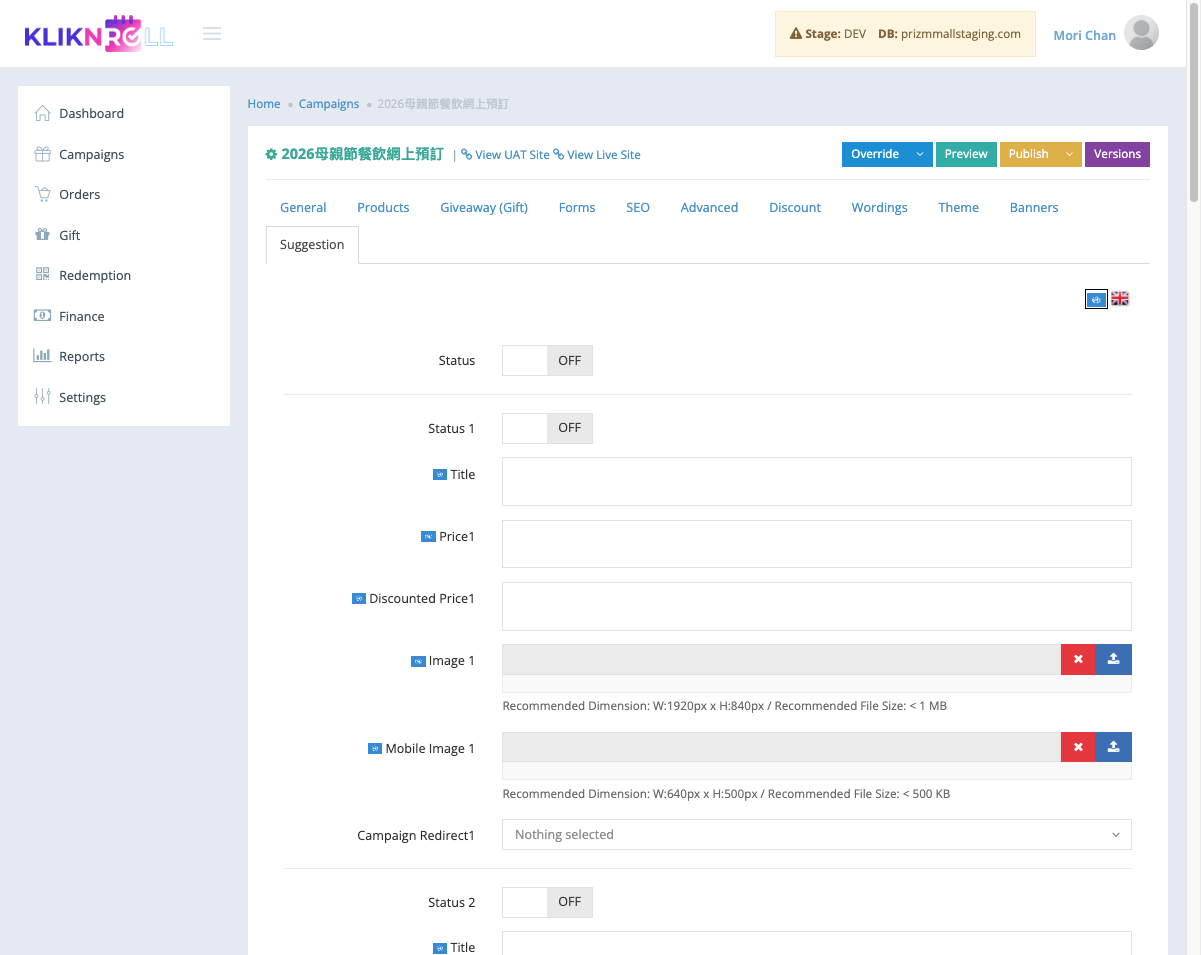Toggle the hamburger sidebar menu icon

212,34
